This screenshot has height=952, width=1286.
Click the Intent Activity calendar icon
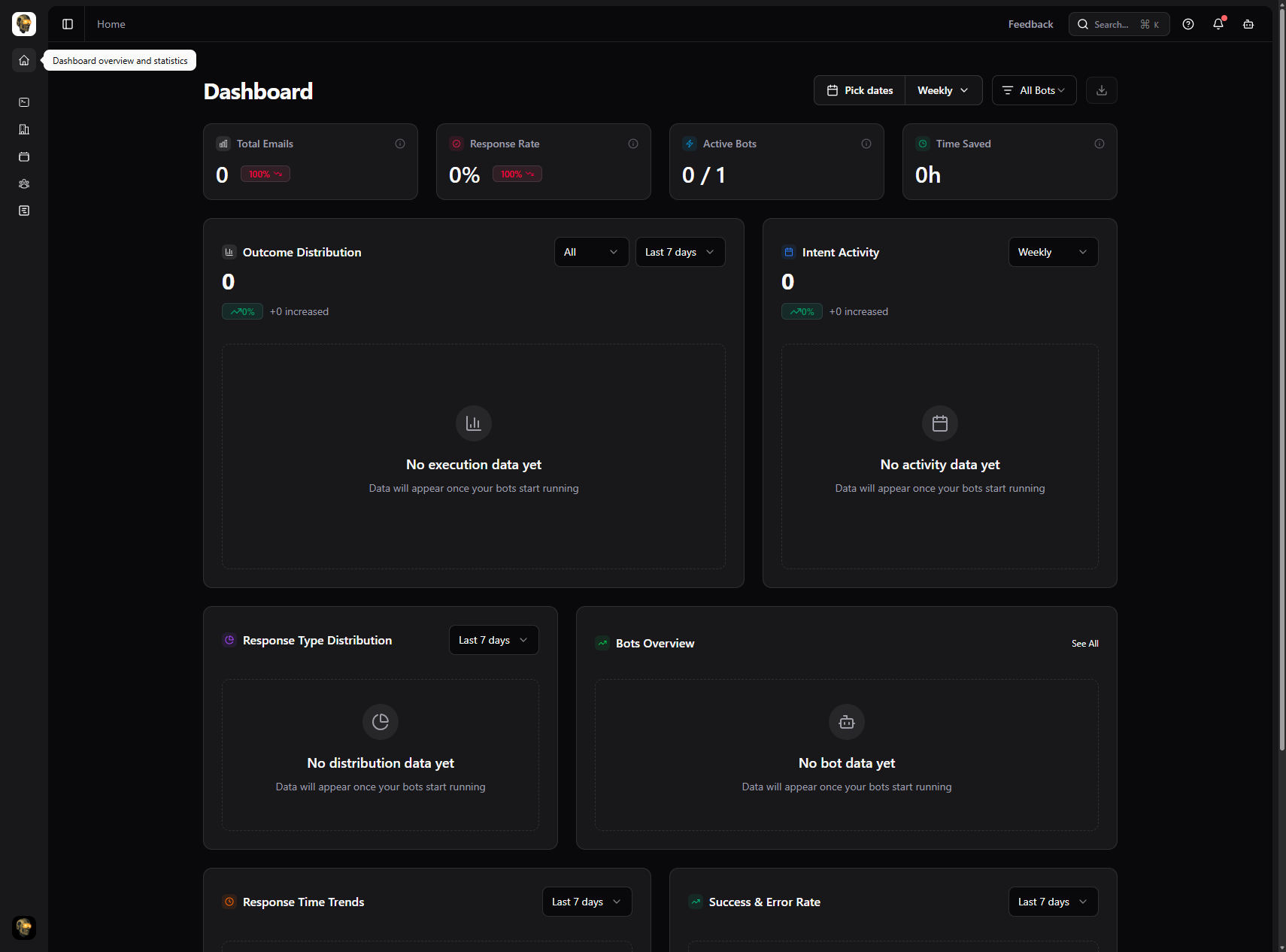click(789, 252)
